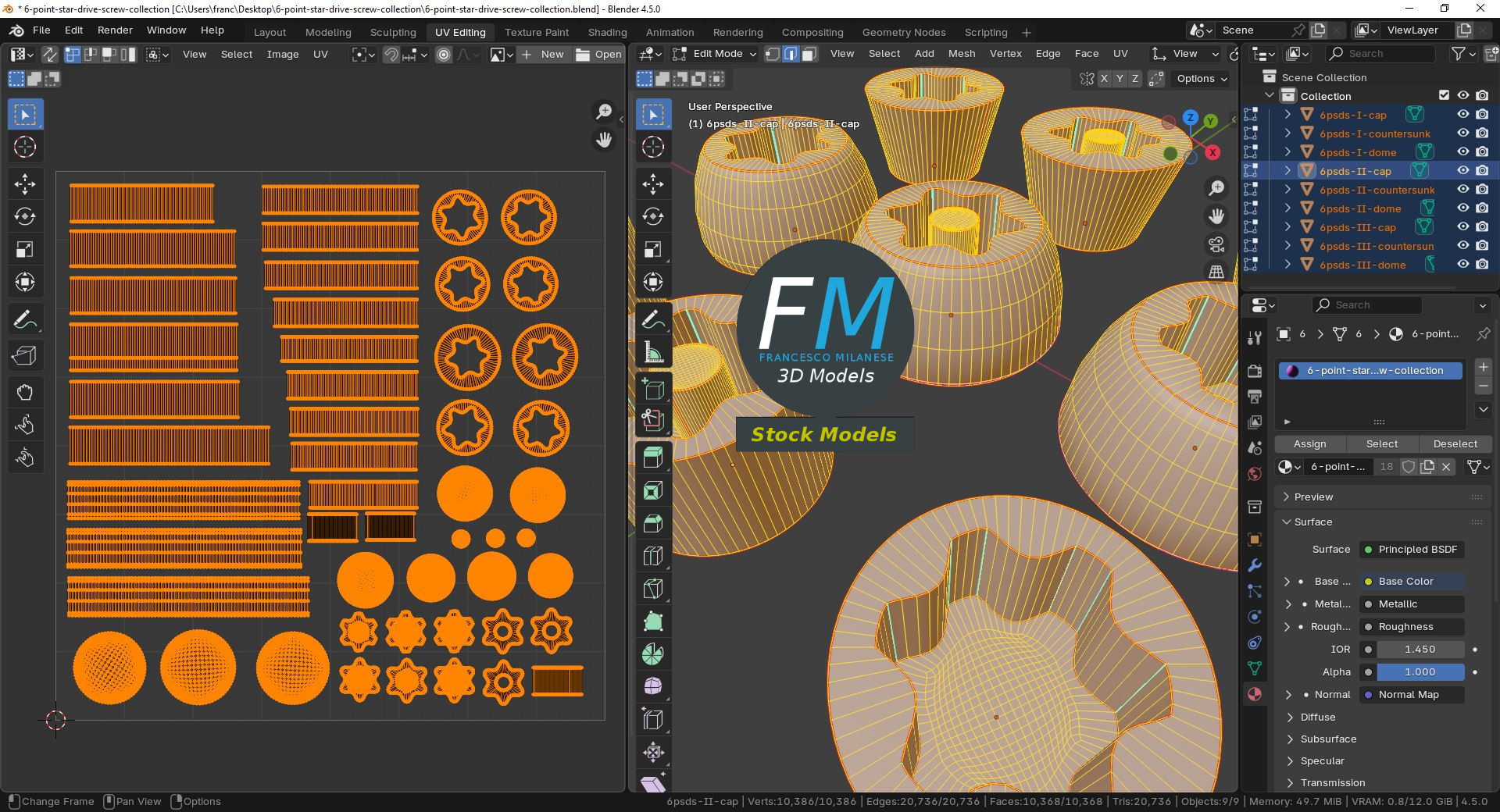The height and width of the screenshot is (812, 1500).
Task: Click the 3D viewport camera view gizmo
Action: [x=1216, y=244]
